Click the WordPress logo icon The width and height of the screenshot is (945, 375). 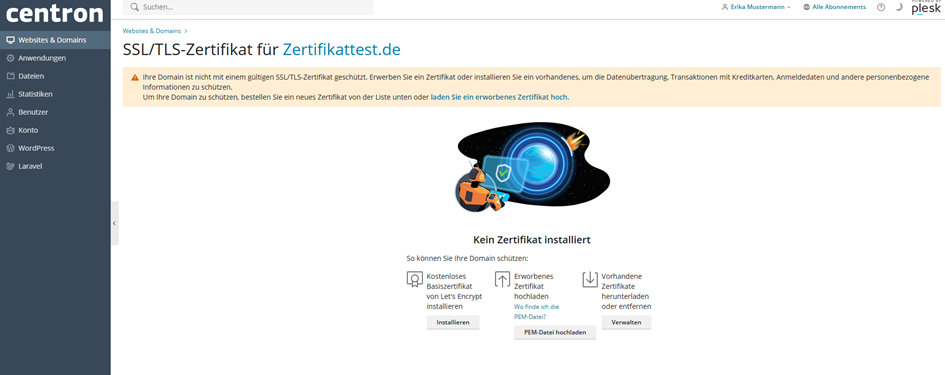[10, 148]
